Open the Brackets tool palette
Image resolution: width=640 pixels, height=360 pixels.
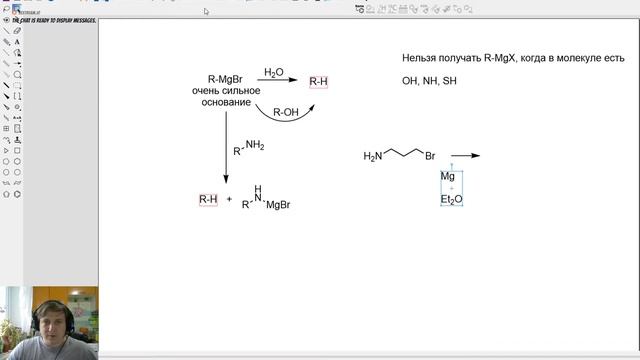coord(17,96)
